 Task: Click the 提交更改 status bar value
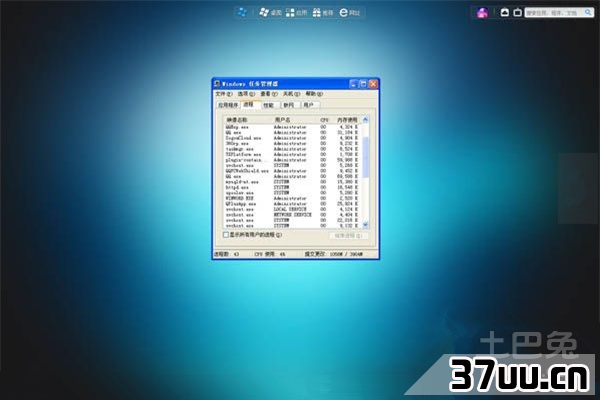[334, 254]
